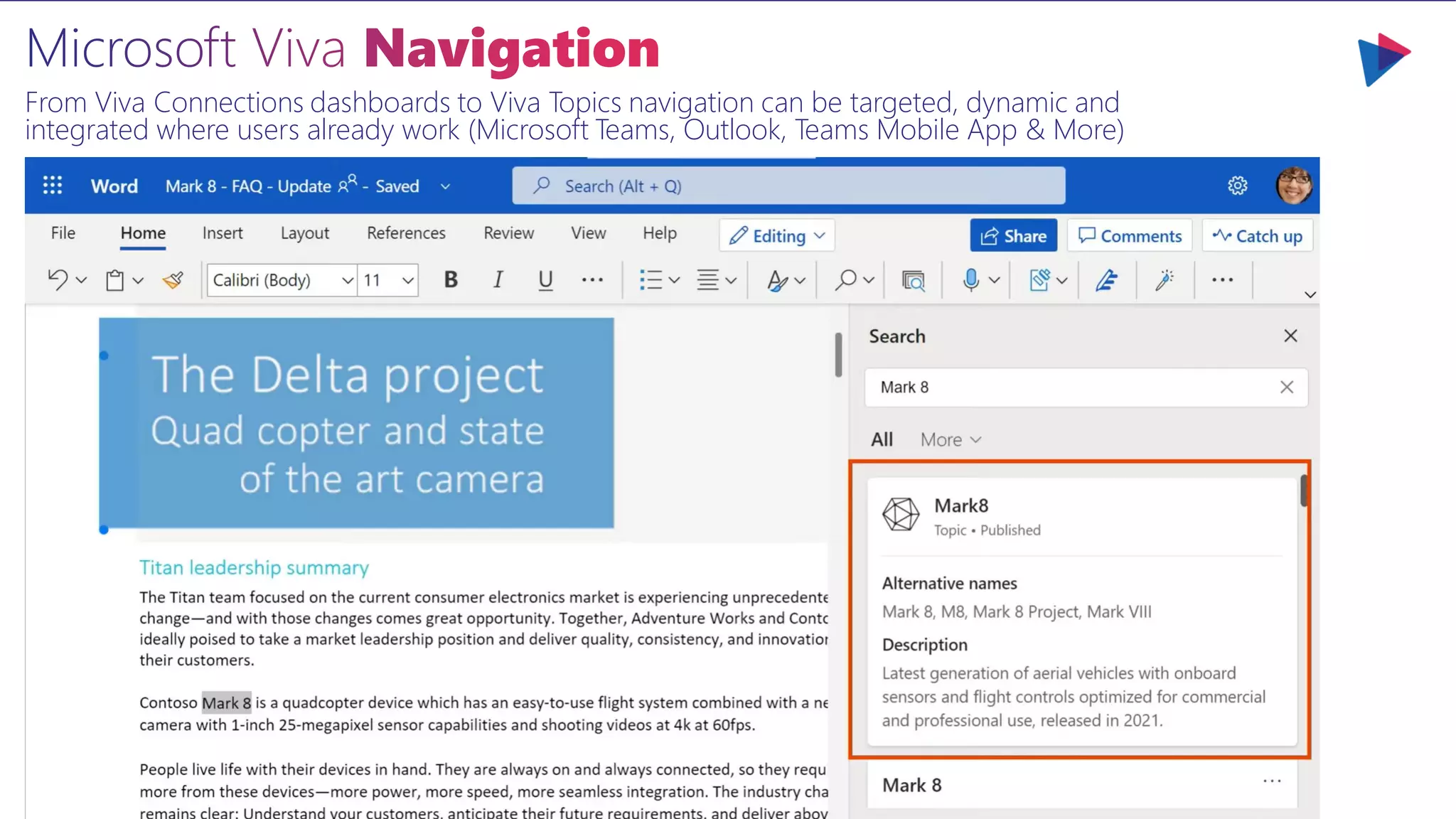1456x819 pixels.
Task: Click the Catch up button
Action: (x=1258, y=236)
